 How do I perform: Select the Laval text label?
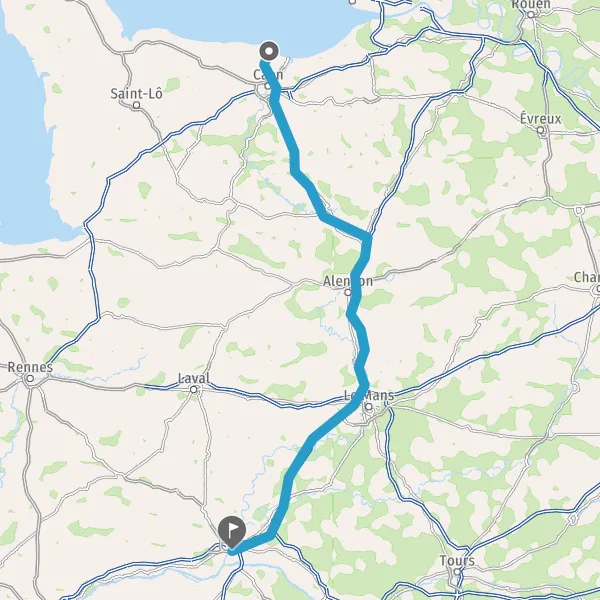tap(194, 378)
